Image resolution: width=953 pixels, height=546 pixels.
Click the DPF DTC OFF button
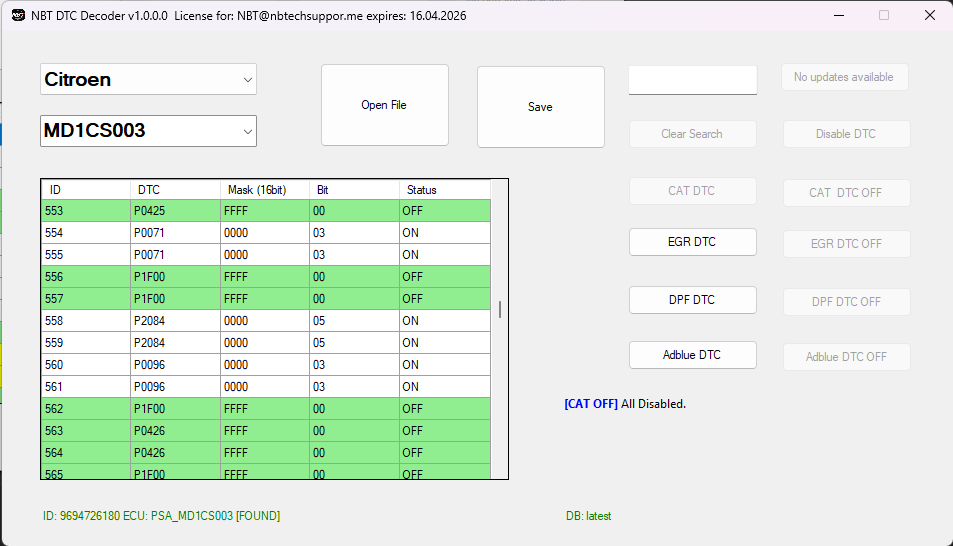pyautogui.click(x=846, y=302)
